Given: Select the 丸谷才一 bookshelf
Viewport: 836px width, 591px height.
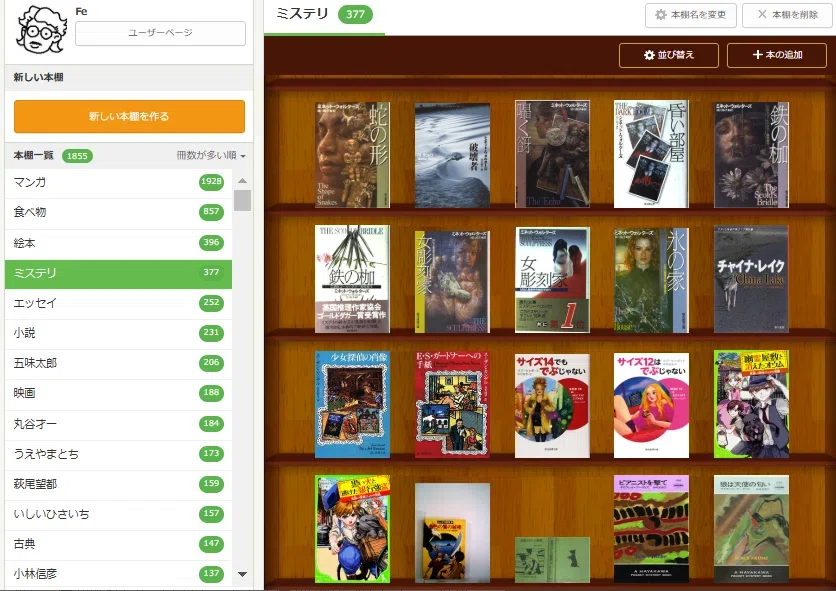Looking at the screenshot, I should (x=118, y=424).
